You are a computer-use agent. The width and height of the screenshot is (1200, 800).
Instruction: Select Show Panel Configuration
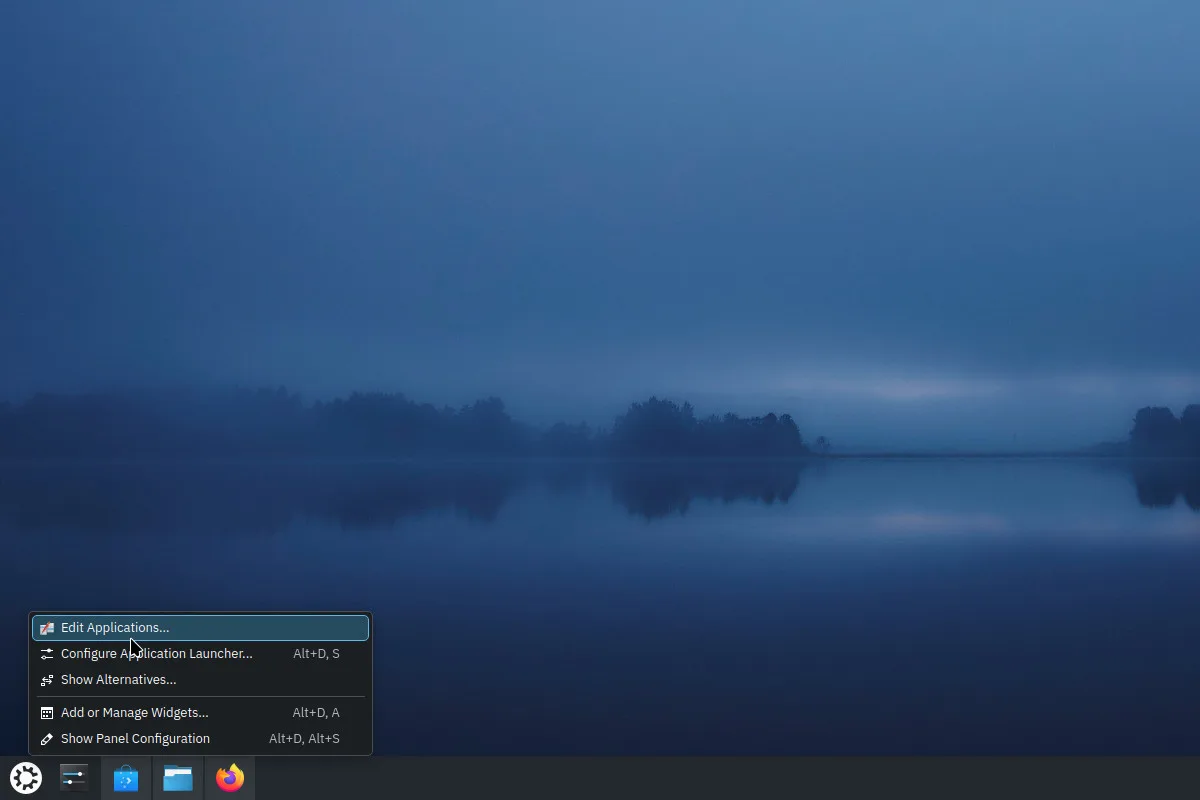pyautogui.click(x=200, y=739)
